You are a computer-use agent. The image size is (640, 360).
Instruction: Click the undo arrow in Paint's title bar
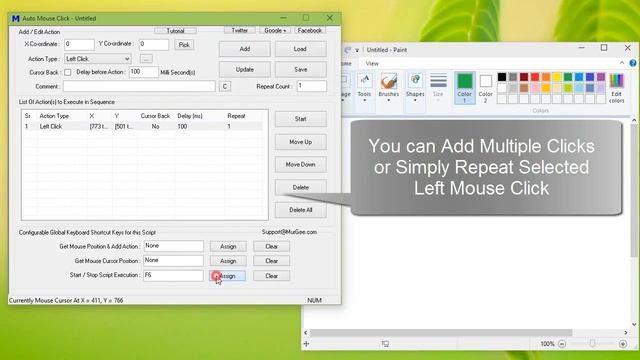(348, 50)
